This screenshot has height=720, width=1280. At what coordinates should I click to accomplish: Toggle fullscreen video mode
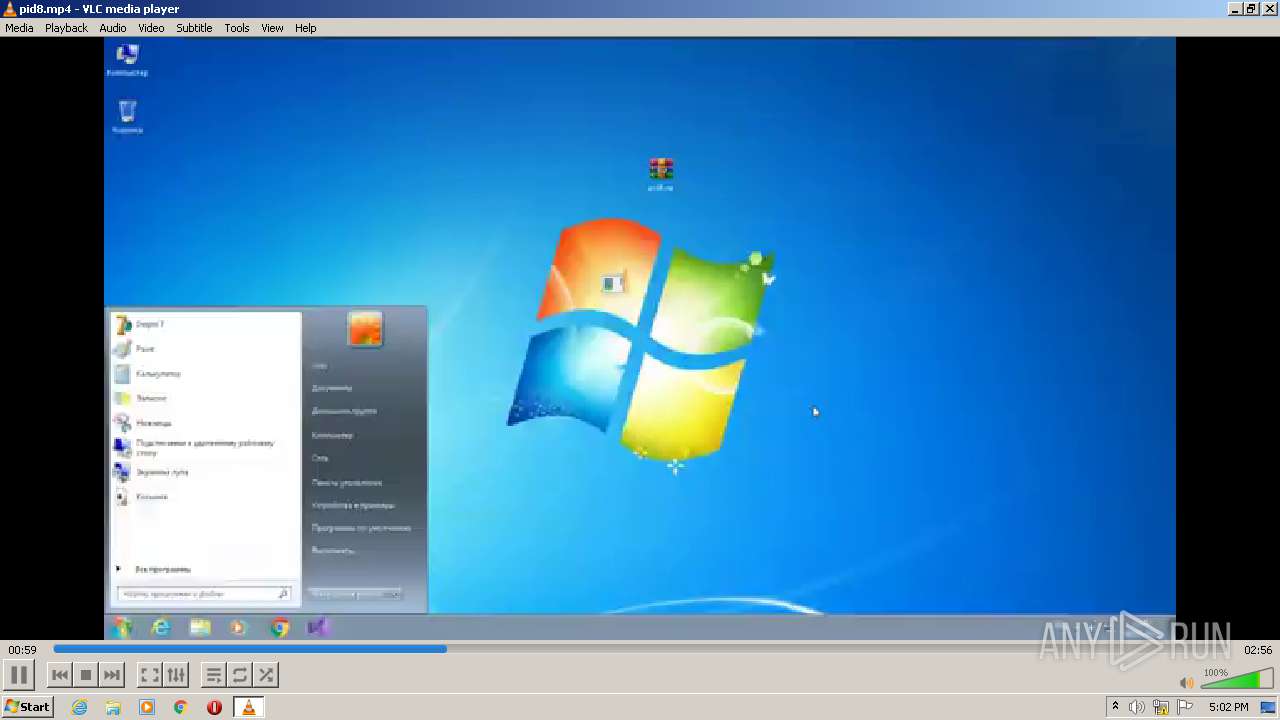tap(149, 675)
